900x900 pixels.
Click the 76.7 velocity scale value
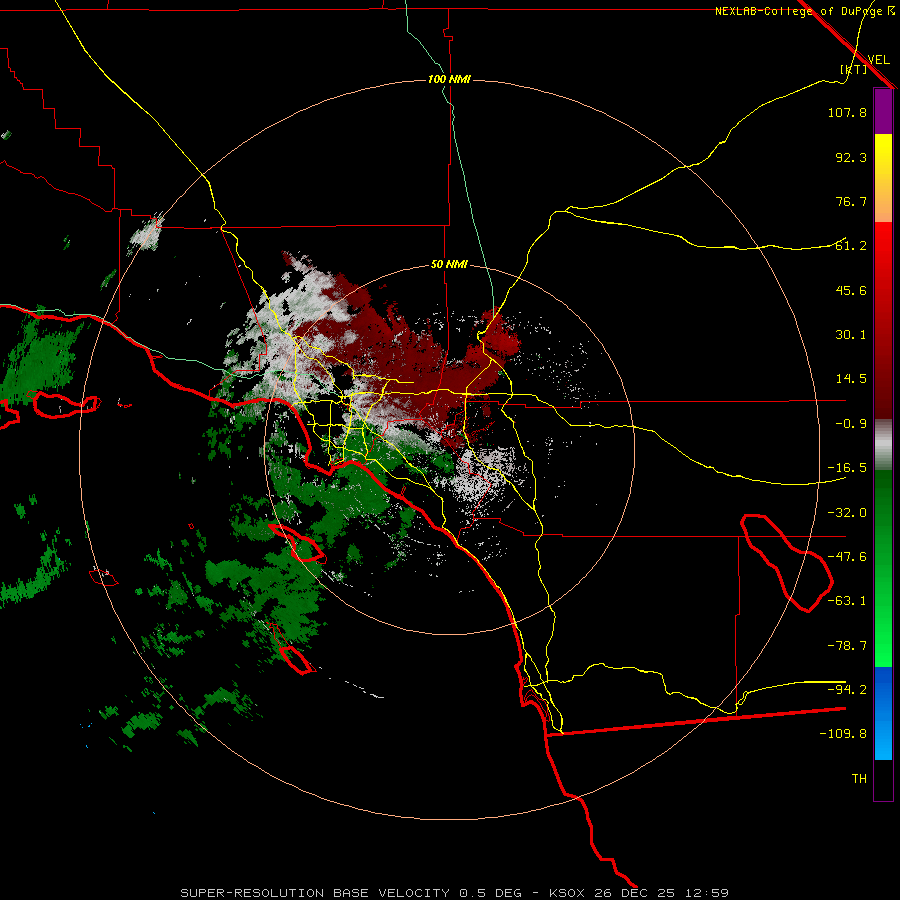pos(851,201)
